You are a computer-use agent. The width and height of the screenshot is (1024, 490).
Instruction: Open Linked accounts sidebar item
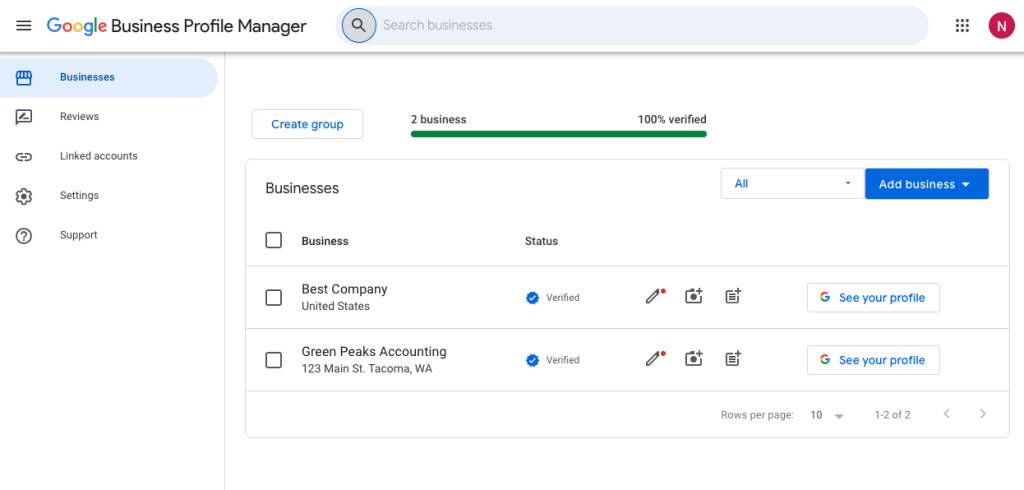point(108,157)
